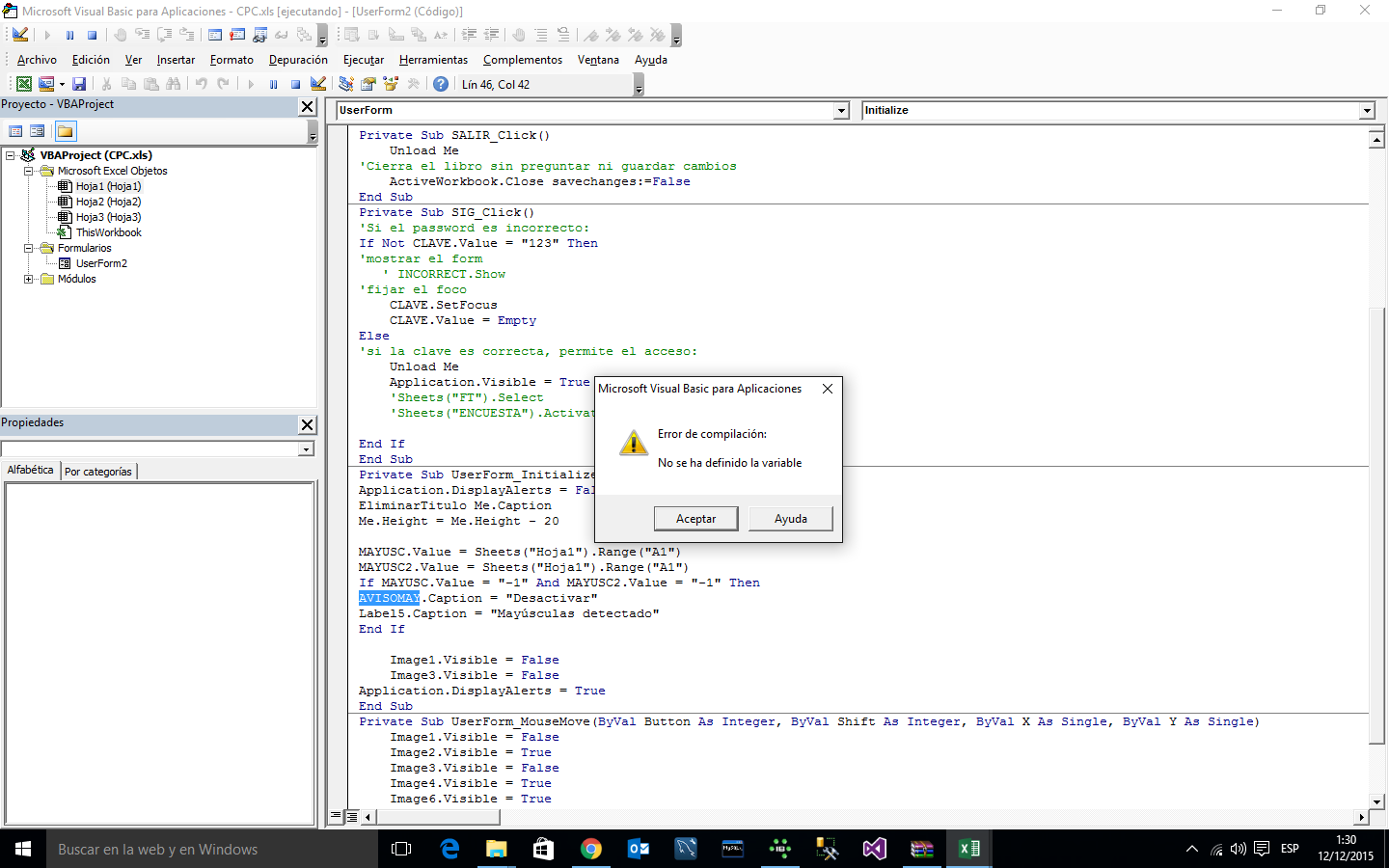Click the blue Help question mark icon
Viewport: 1389px width, 868px height.
click(x=441, y=84)
